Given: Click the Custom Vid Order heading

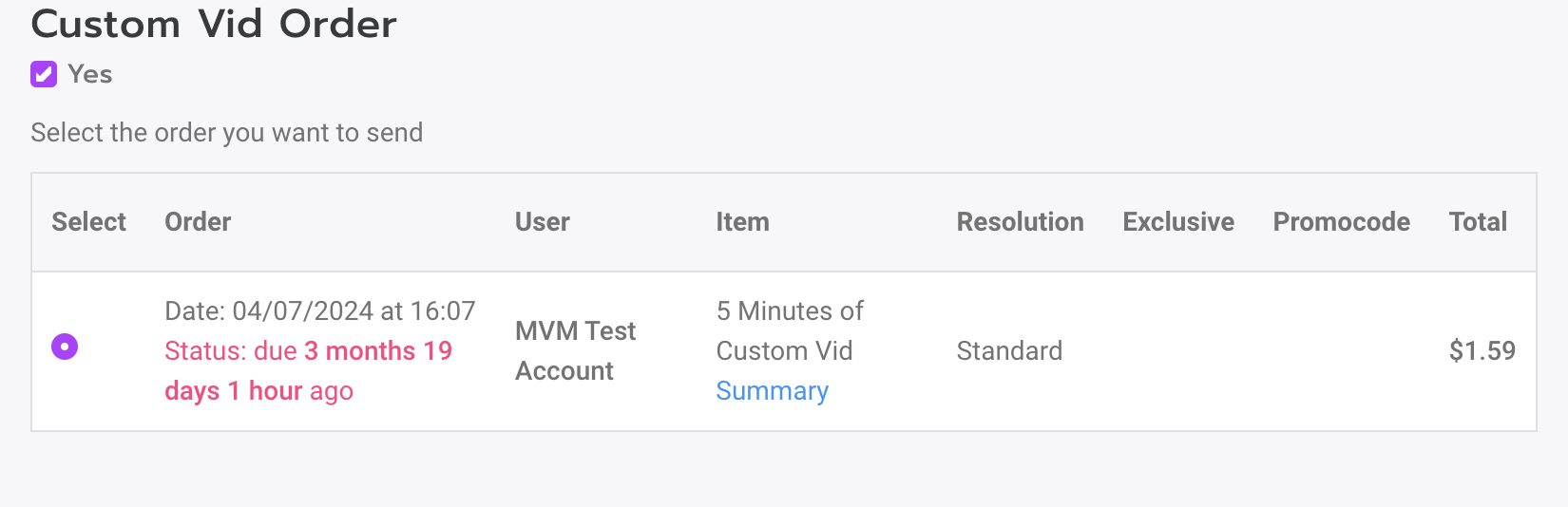Looking at the screenshot, I should coord(214,24).
